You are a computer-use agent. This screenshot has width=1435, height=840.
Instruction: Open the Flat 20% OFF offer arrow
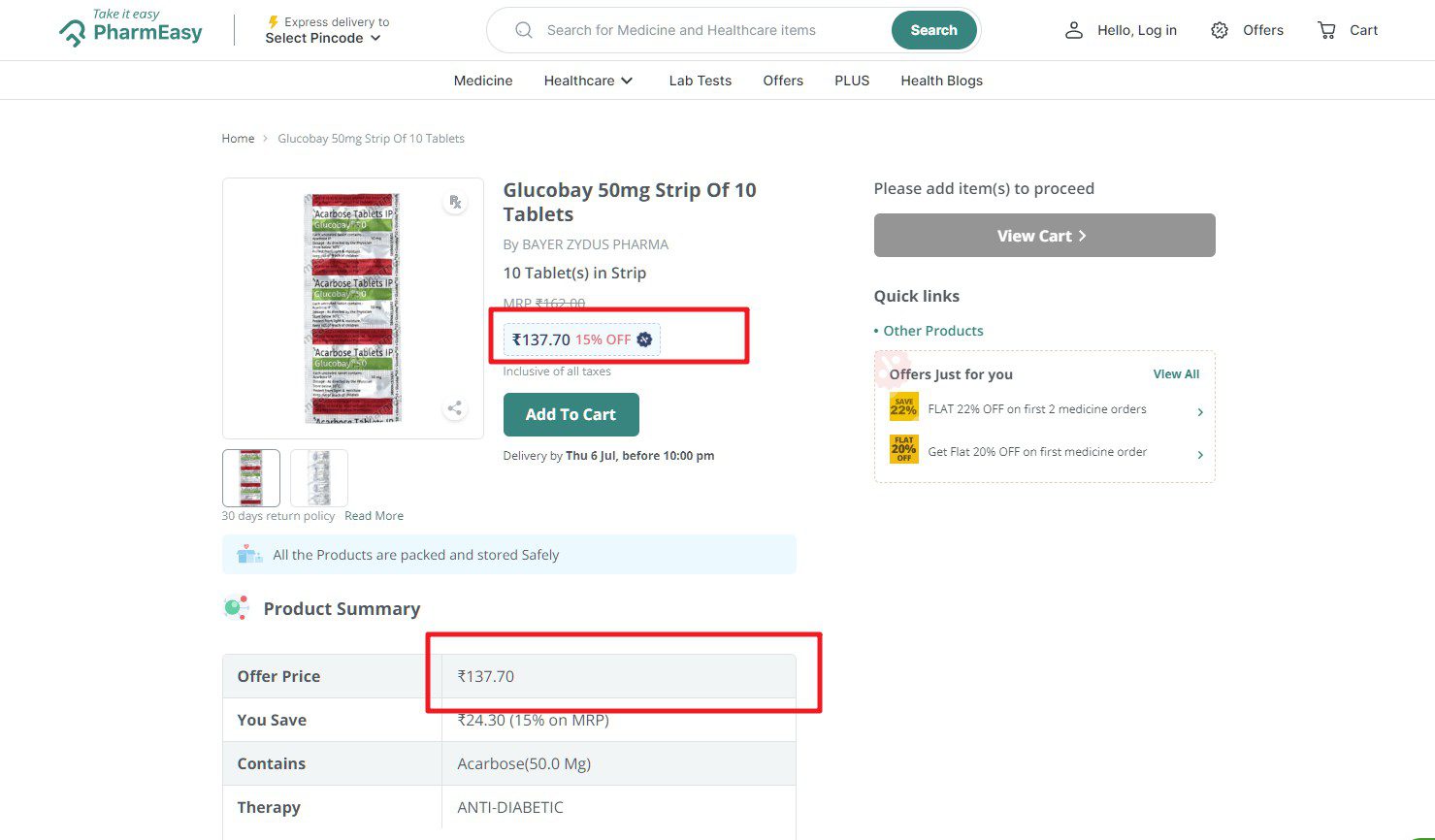(1200, 455)
